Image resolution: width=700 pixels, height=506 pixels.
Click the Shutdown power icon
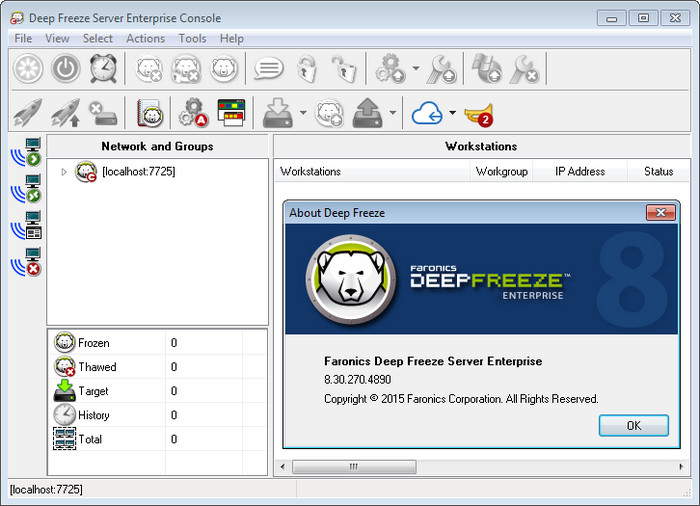pos(66,69)
